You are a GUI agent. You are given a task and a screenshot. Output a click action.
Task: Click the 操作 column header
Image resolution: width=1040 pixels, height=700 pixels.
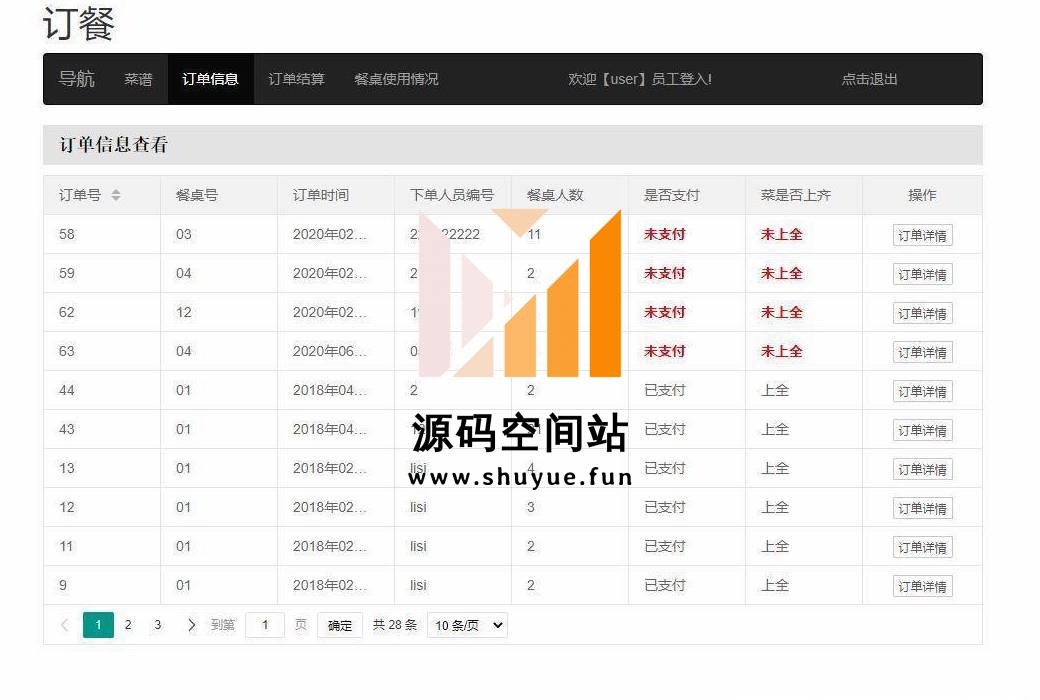(923, 195)
